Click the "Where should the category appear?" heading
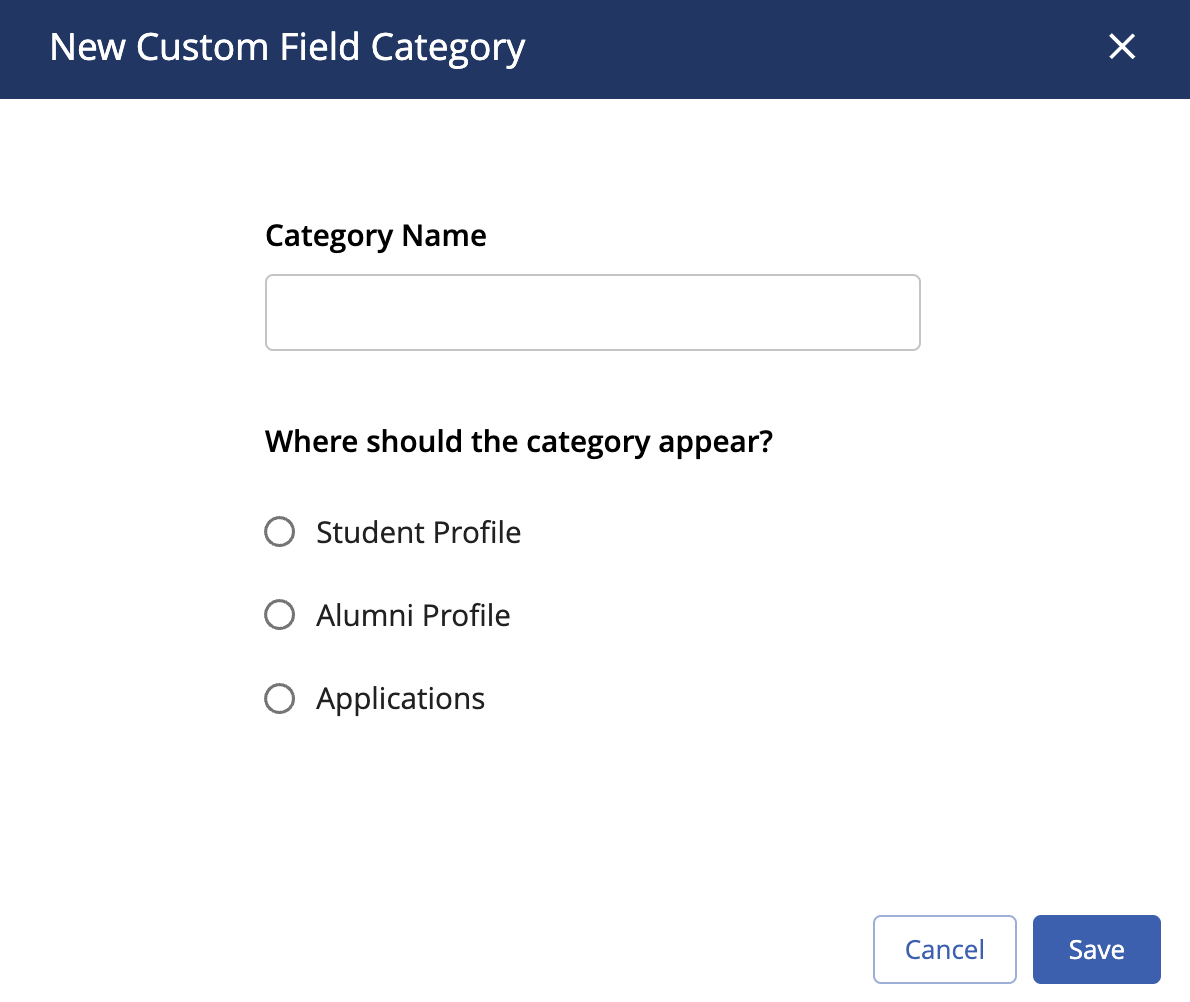The image size is (1190, 1002). point(518,442)
